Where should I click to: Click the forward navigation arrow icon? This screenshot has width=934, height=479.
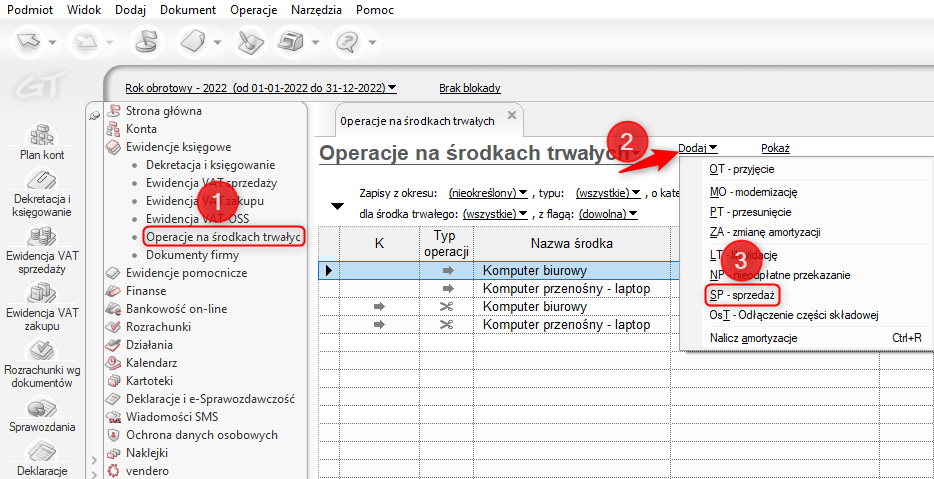coord(87,42)
